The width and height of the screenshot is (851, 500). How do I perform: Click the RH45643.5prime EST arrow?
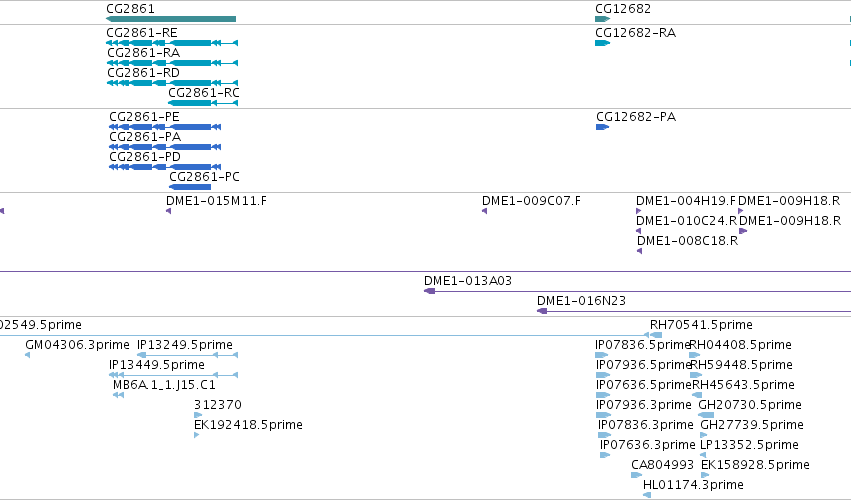click(697, 395)
